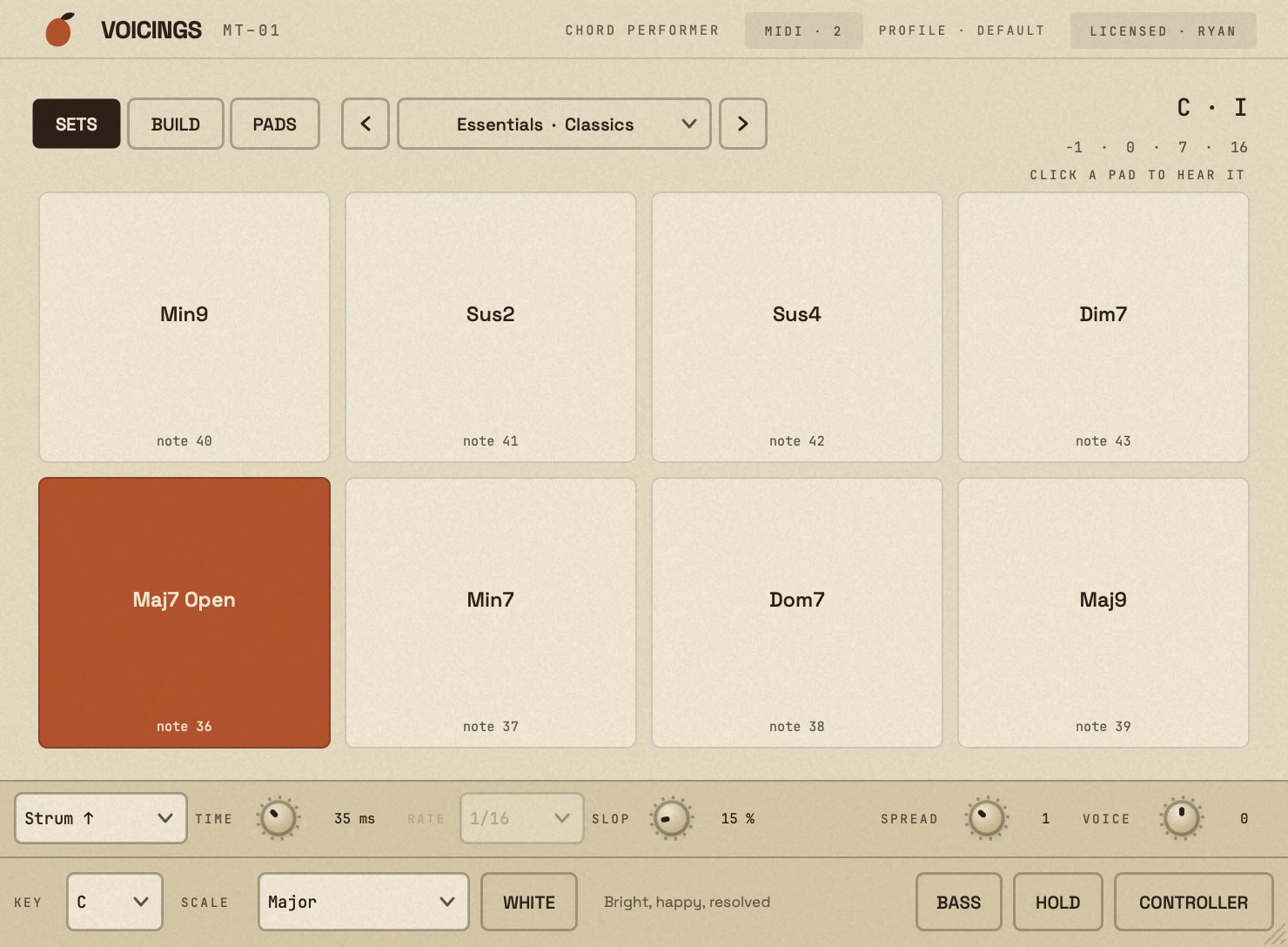Open the Strum mode dropdown
The width and height of the screenshot is (1288, 947).
pos(101,818)
